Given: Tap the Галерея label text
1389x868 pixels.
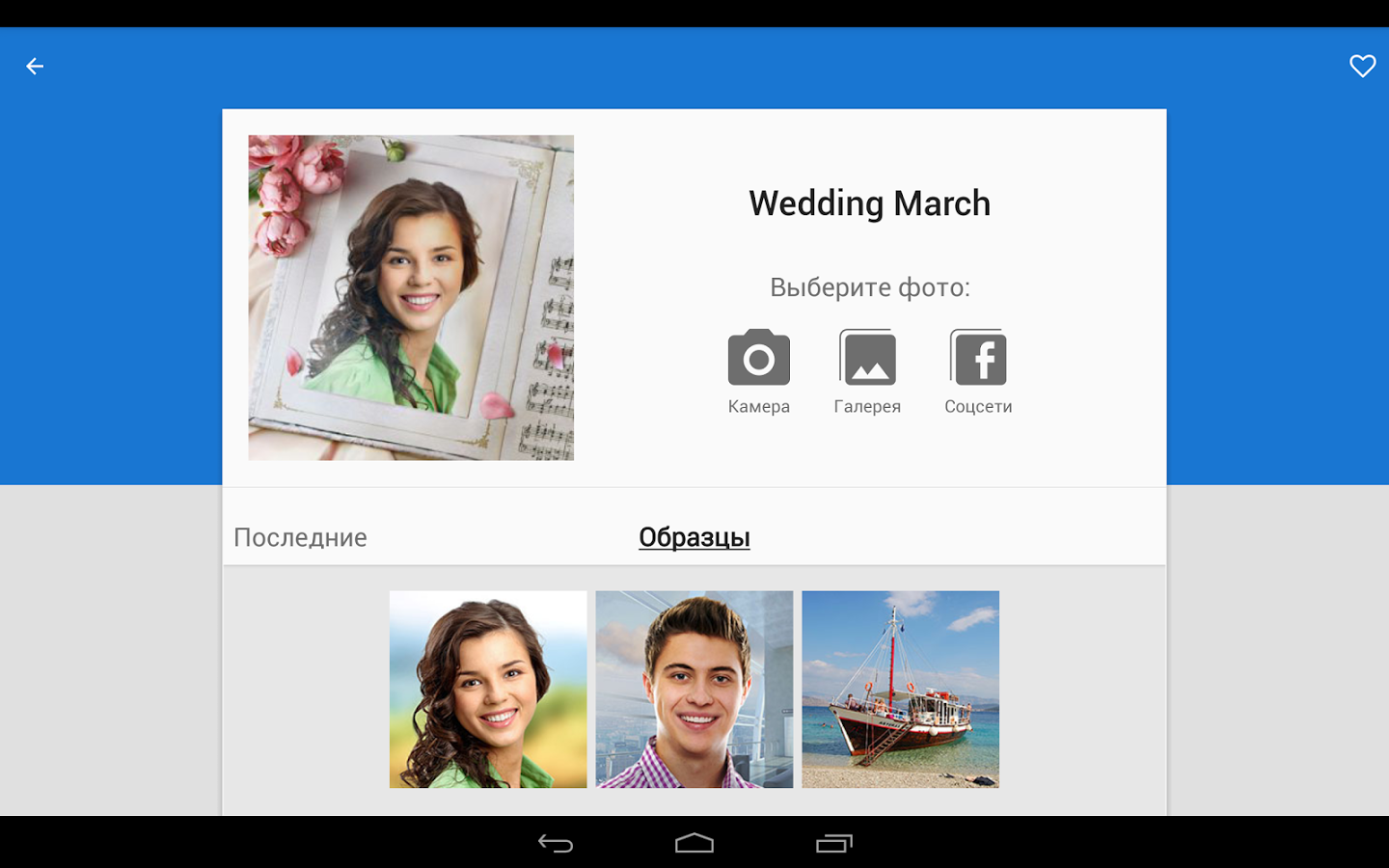Looking at the screenshot, I should point(867,407).
